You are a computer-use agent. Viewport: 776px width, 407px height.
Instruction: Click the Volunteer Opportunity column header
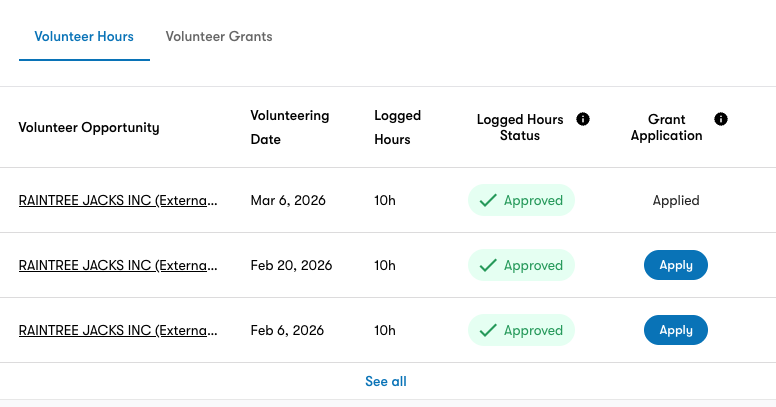click(89, 127)
